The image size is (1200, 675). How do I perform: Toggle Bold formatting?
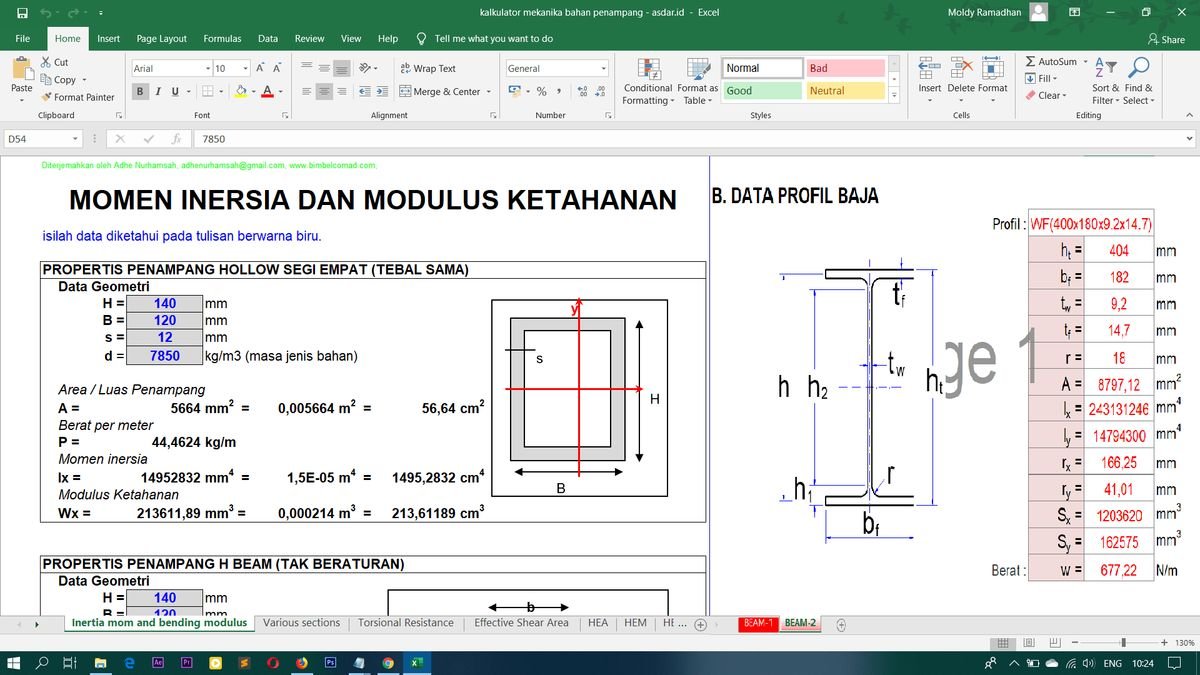point(141,91)
